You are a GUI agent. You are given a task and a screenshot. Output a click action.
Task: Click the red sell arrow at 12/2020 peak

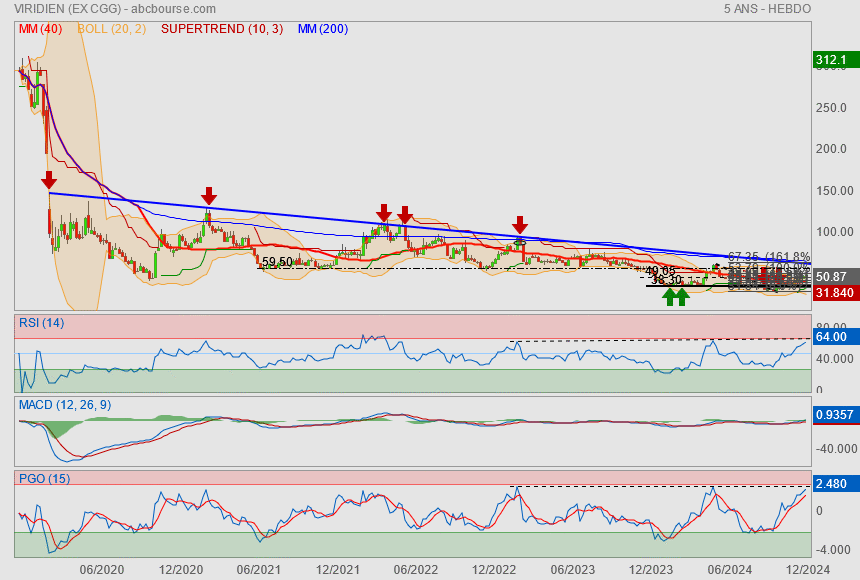click(x=208, y=195)
